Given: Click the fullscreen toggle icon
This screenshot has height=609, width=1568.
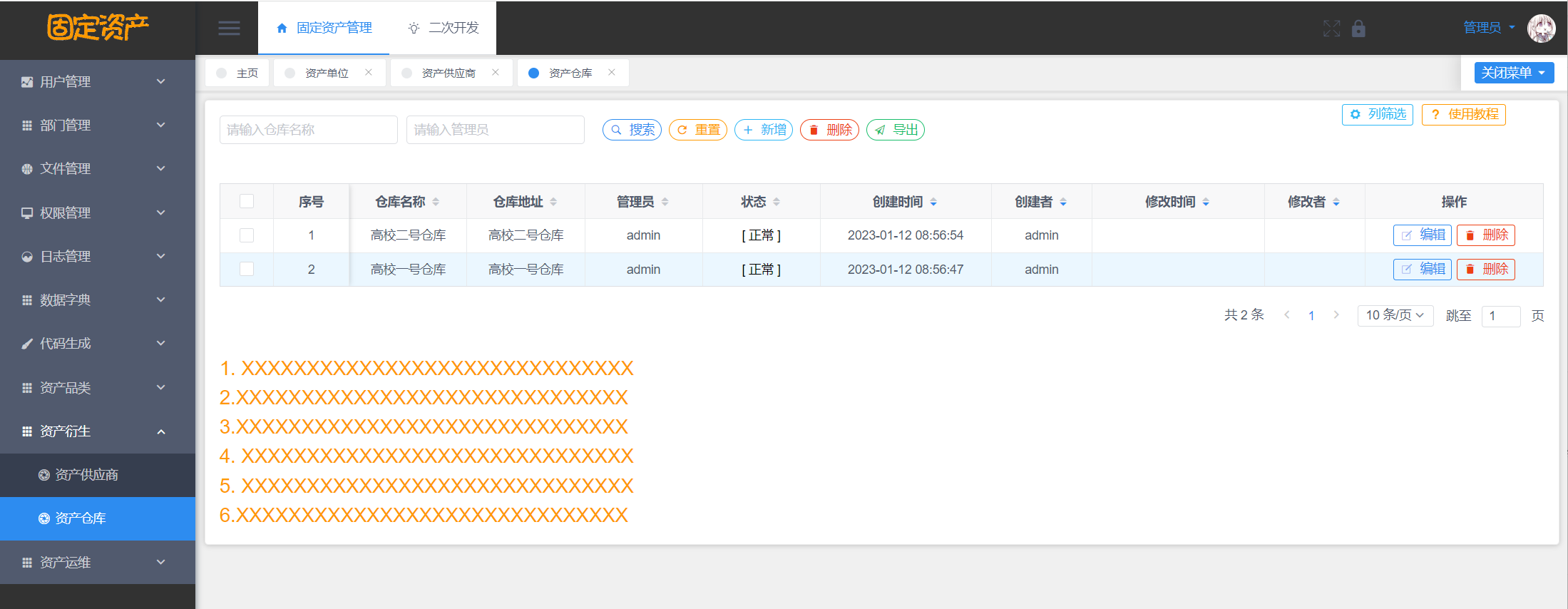Looking at the screenshot, I should pos(1331,29).
